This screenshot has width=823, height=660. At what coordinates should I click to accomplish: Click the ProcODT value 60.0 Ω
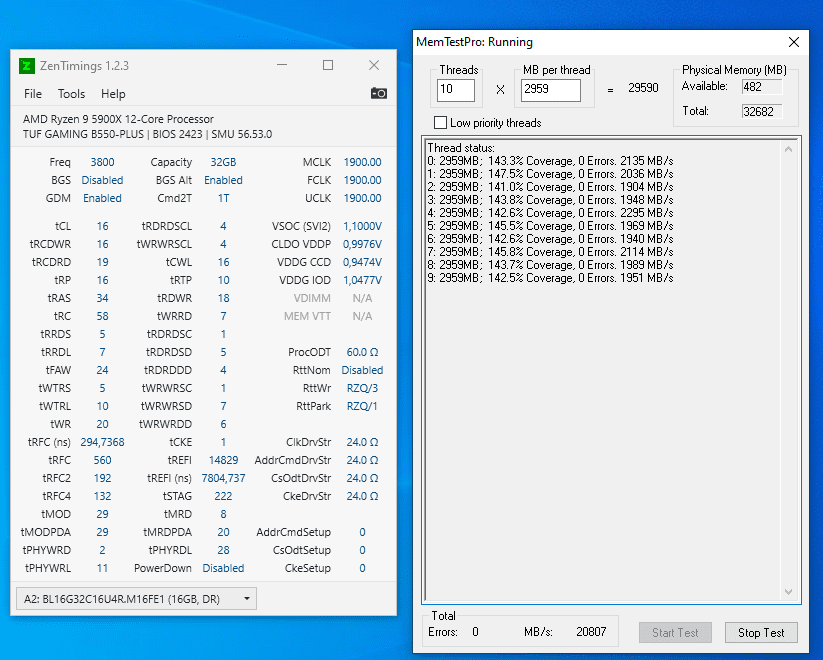[x=362, y=352]
